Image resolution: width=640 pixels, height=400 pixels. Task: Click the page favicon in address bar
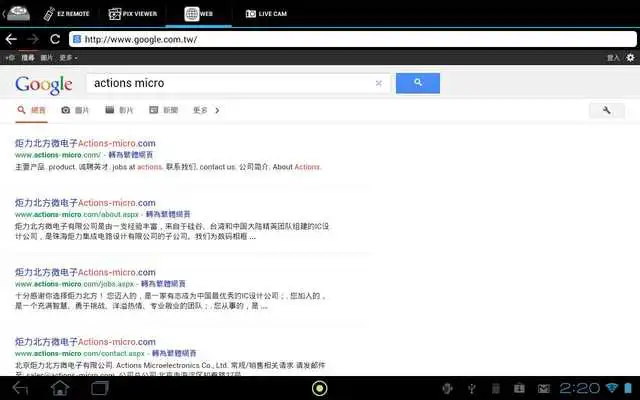[x=77, y=39]
